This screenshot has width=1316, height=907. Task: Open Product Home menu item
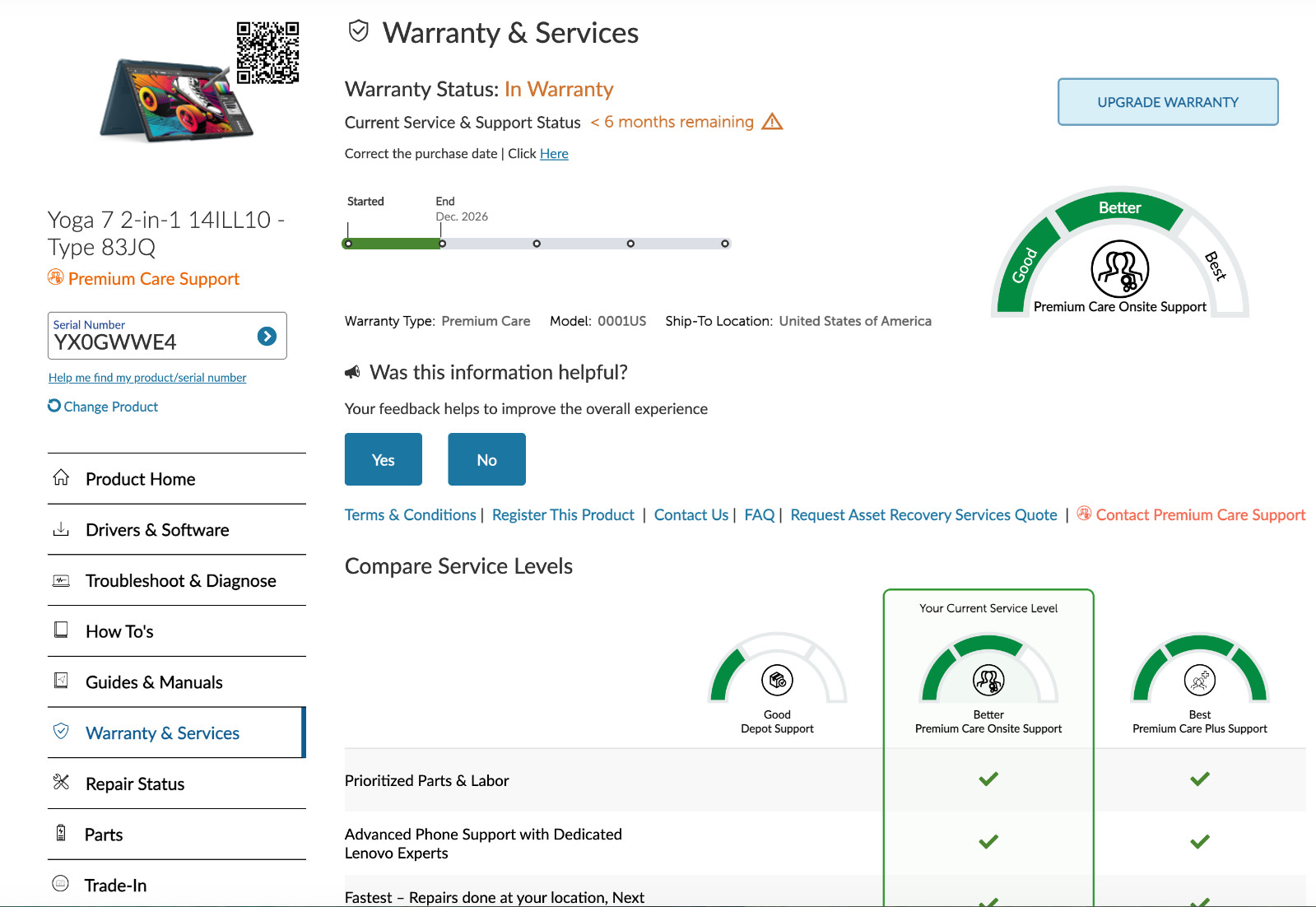177,479
